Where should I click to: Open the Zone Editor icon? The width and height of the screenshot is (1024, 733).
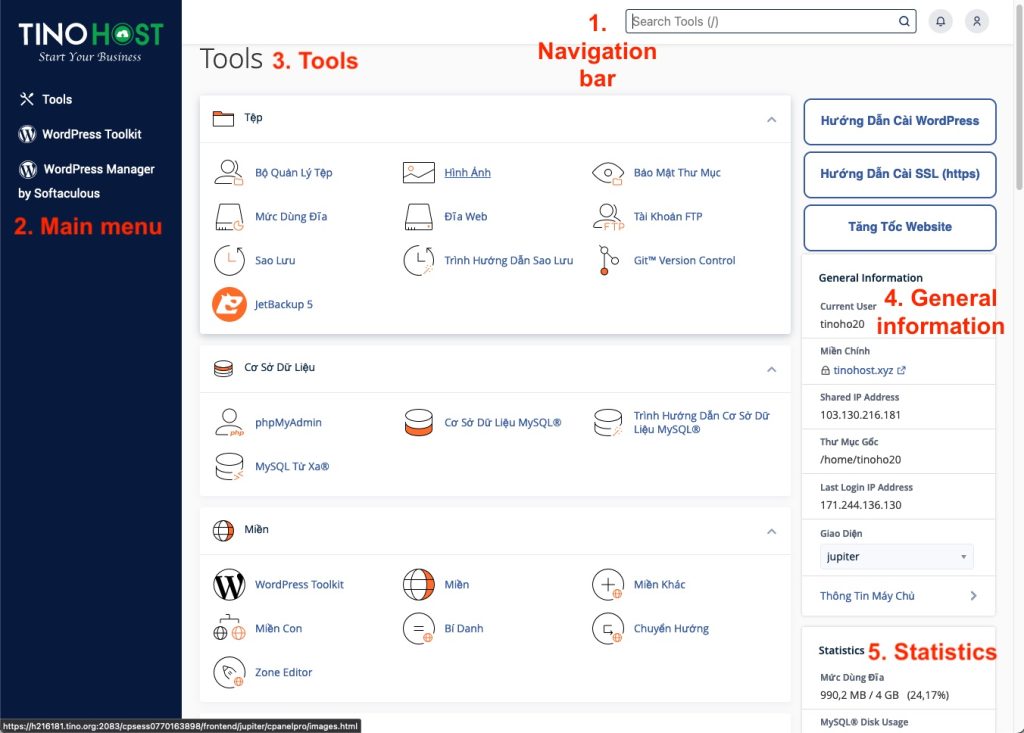[x=229, y=672]
